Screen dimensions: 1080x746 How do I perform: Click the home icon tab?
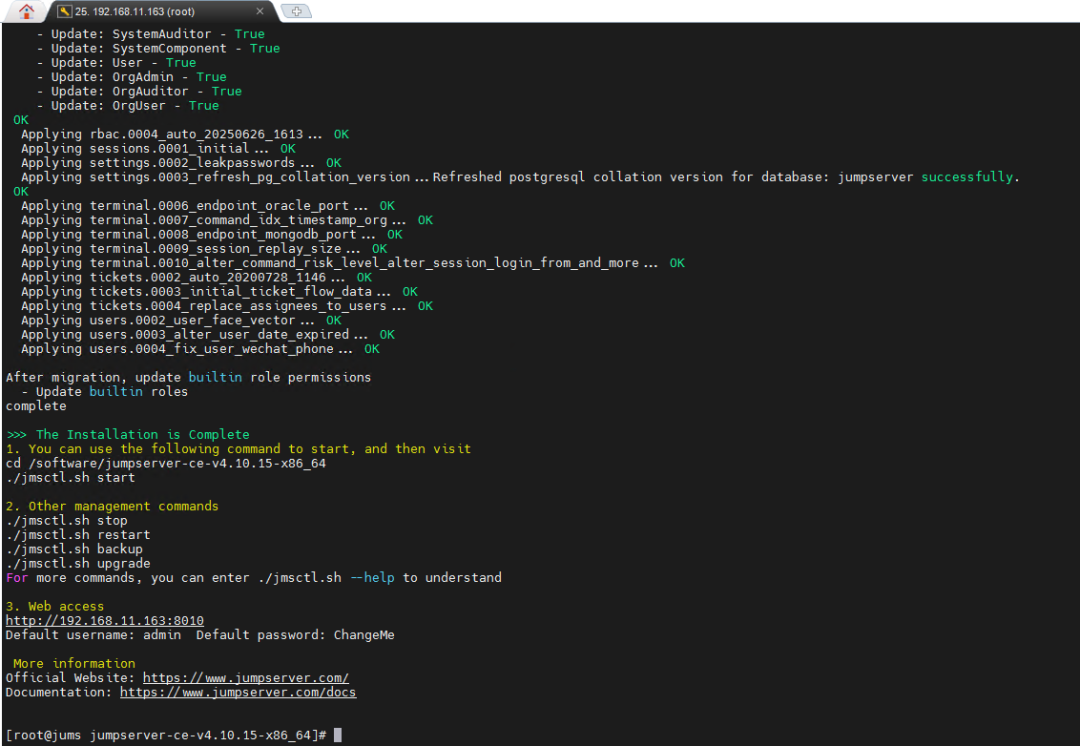pos(26,11)
